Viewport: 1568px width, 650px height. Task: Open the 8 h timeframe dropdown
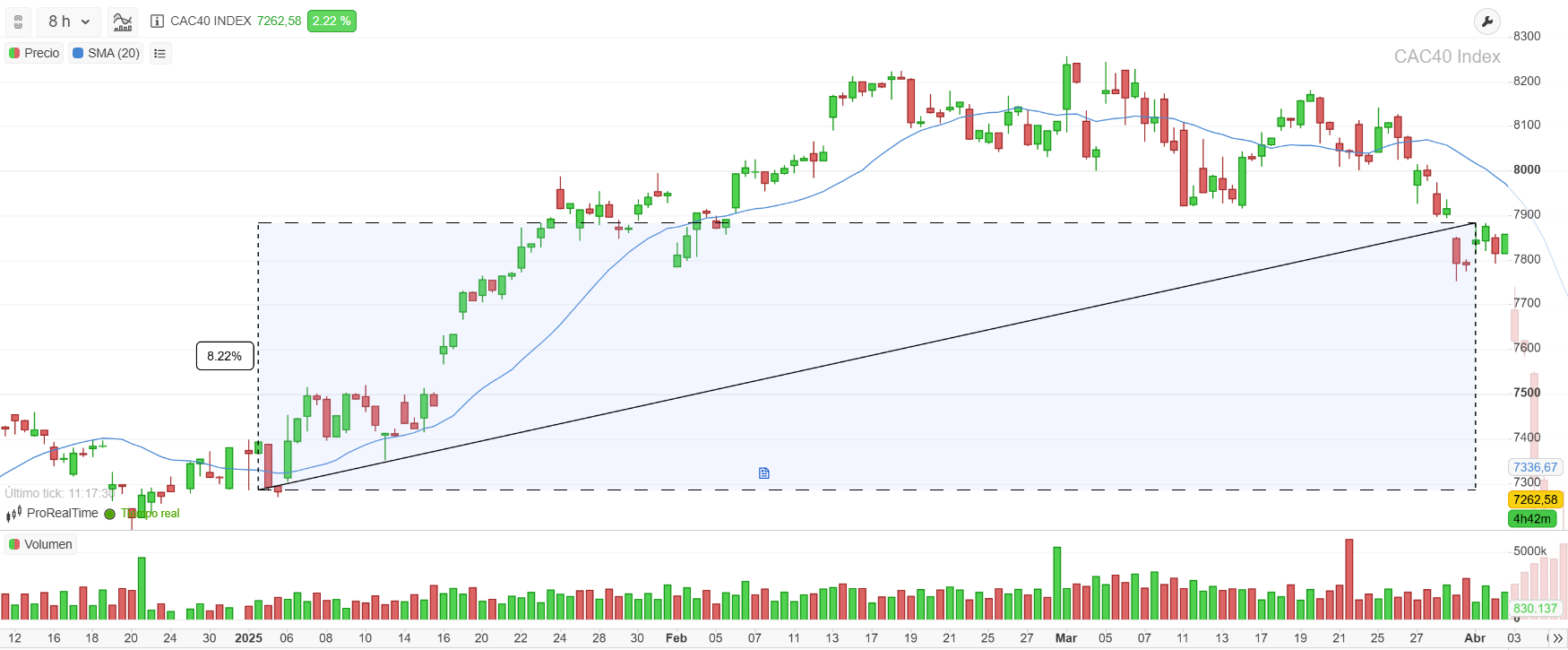coord(69,22)
